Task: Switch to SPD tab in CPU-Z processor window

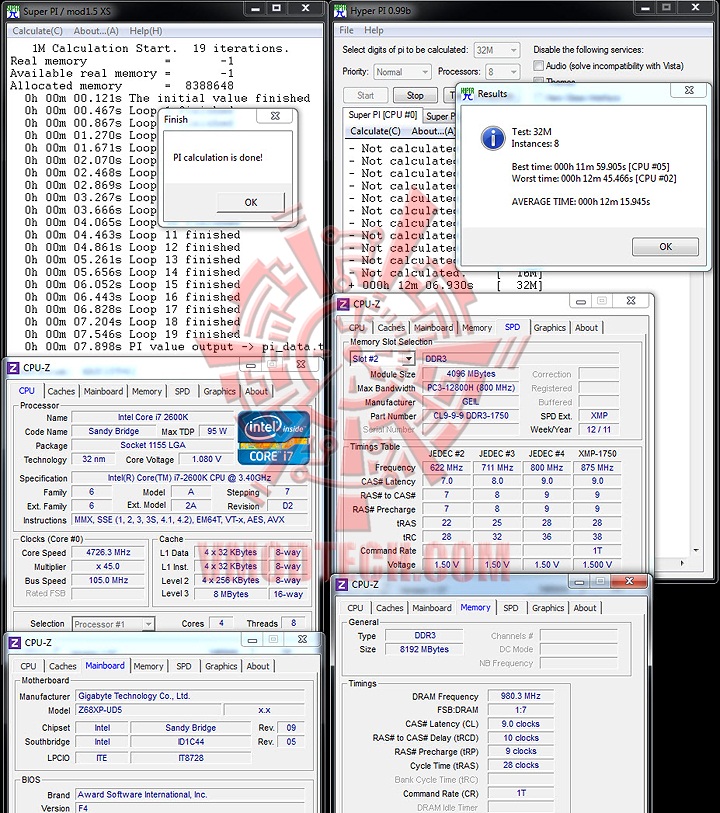Action: 182,391
